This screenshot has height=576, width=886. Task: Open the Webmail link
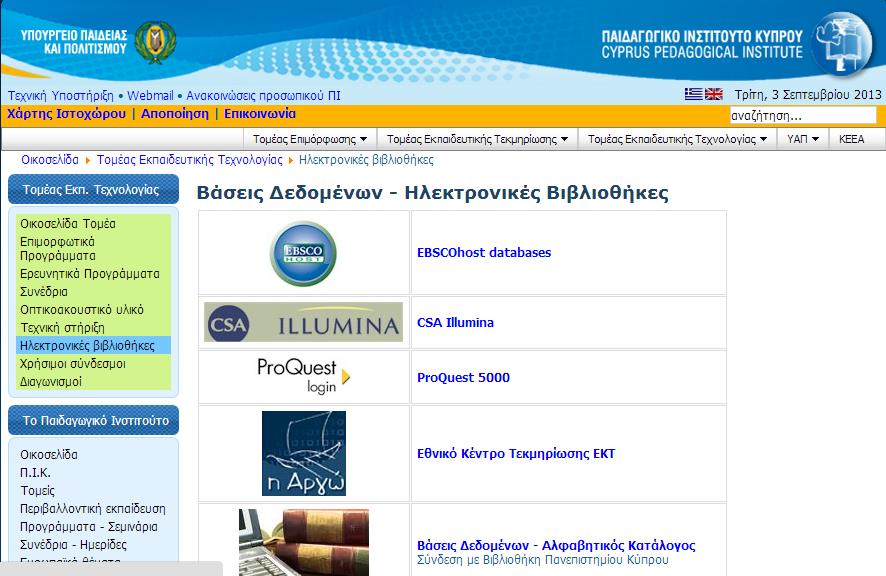[x=150, y=96]
